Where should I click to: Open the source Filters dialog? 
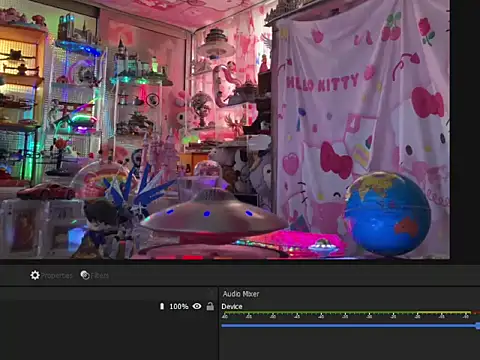95,275
